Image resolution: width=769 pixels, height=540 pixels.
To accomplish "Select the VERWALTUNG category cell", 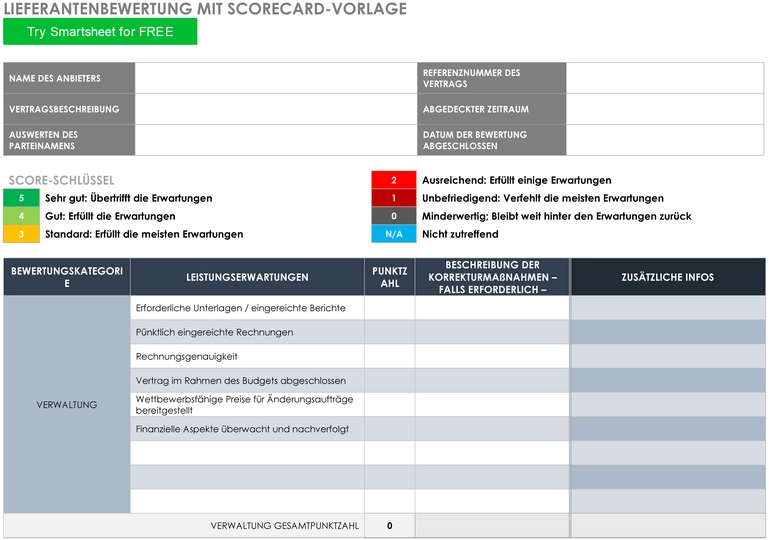I will pyautogui.click(x=67, y=405).
